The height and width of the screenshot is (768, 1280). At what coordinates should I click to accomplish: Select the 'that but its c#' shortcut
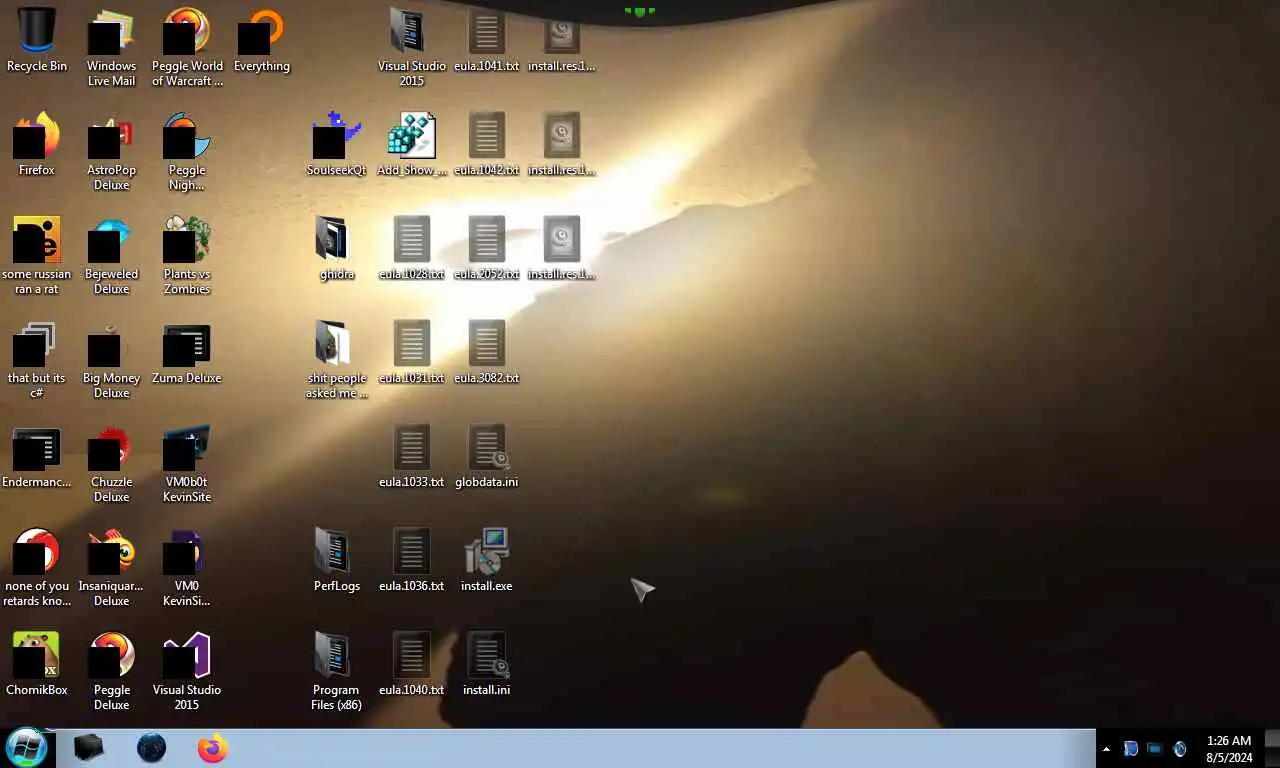tap(37, 359)
